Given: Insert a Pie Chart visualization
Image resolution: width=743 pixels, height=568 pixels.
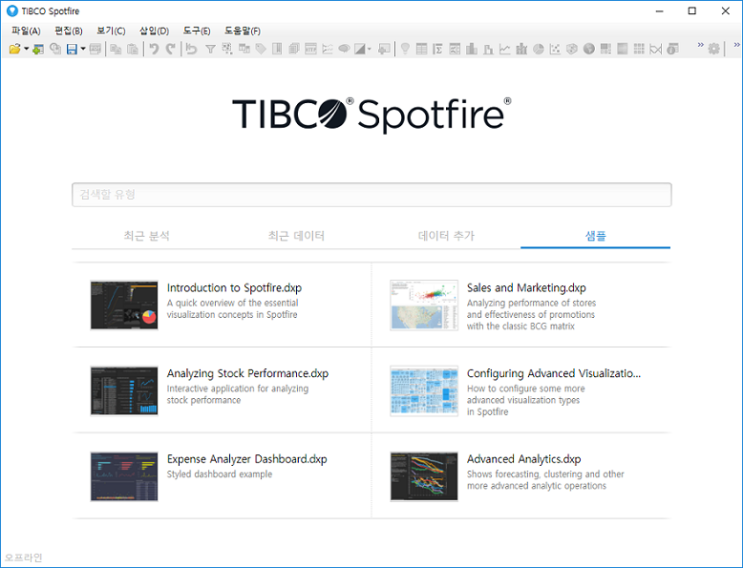Looking at the screenshot, I should click(x=538, y=49).
